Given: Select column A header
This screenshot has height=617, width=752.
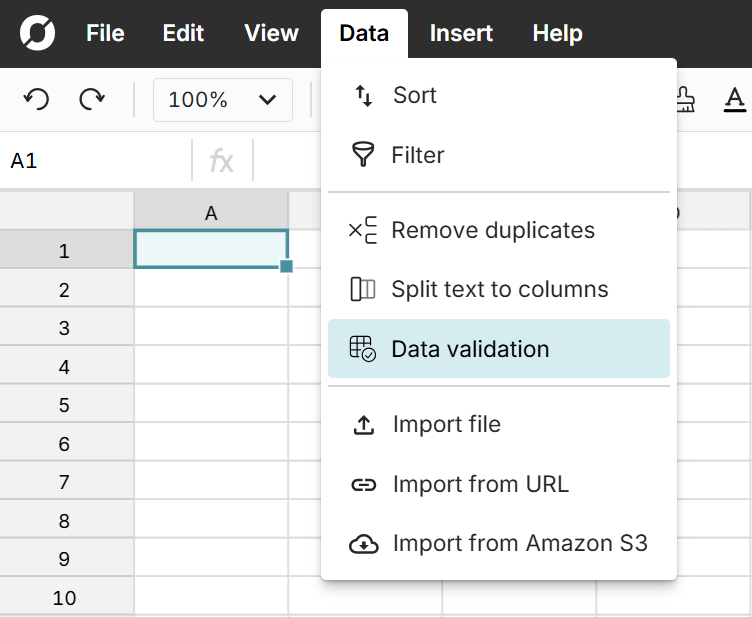Looking at the screenshot, I should [x=211, y=212].
